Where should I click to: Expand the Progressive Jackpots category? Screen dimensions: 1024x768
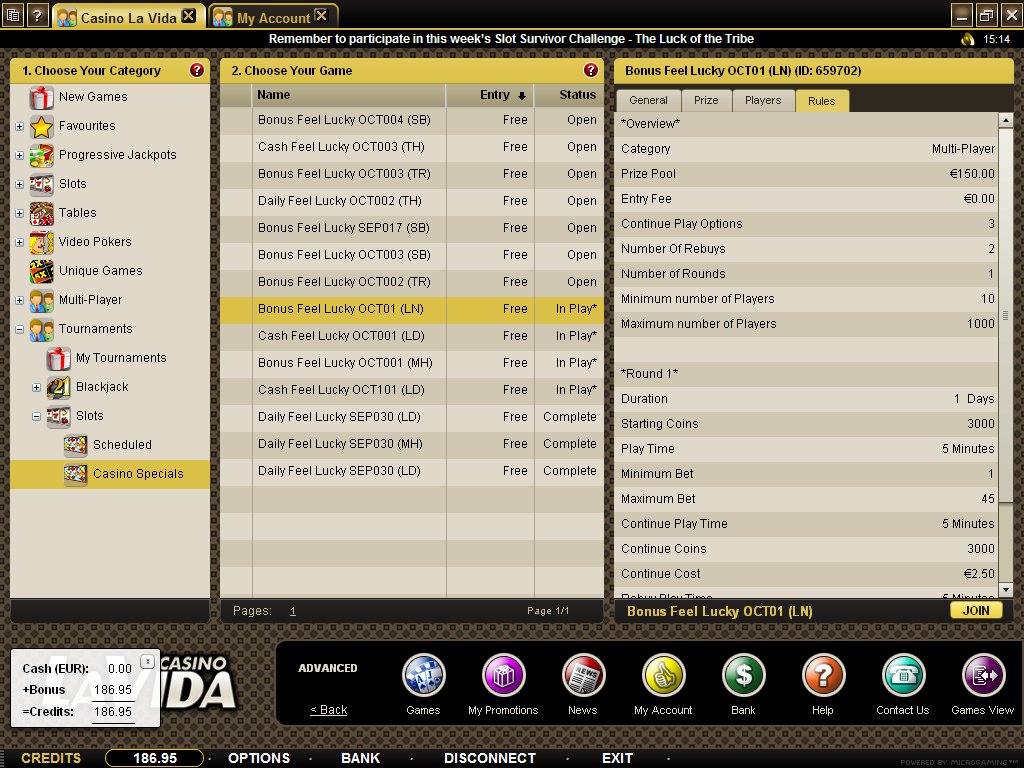coord(20,155)
